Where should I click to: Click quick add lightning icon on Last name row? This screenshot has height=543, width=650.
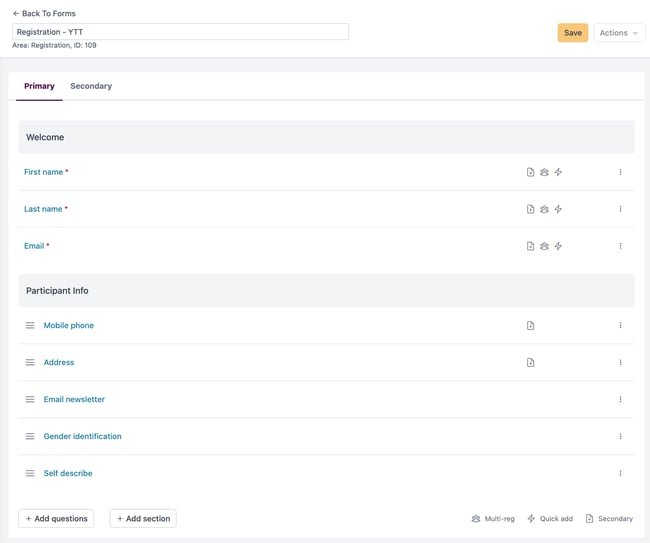click(x=558, y=209)
